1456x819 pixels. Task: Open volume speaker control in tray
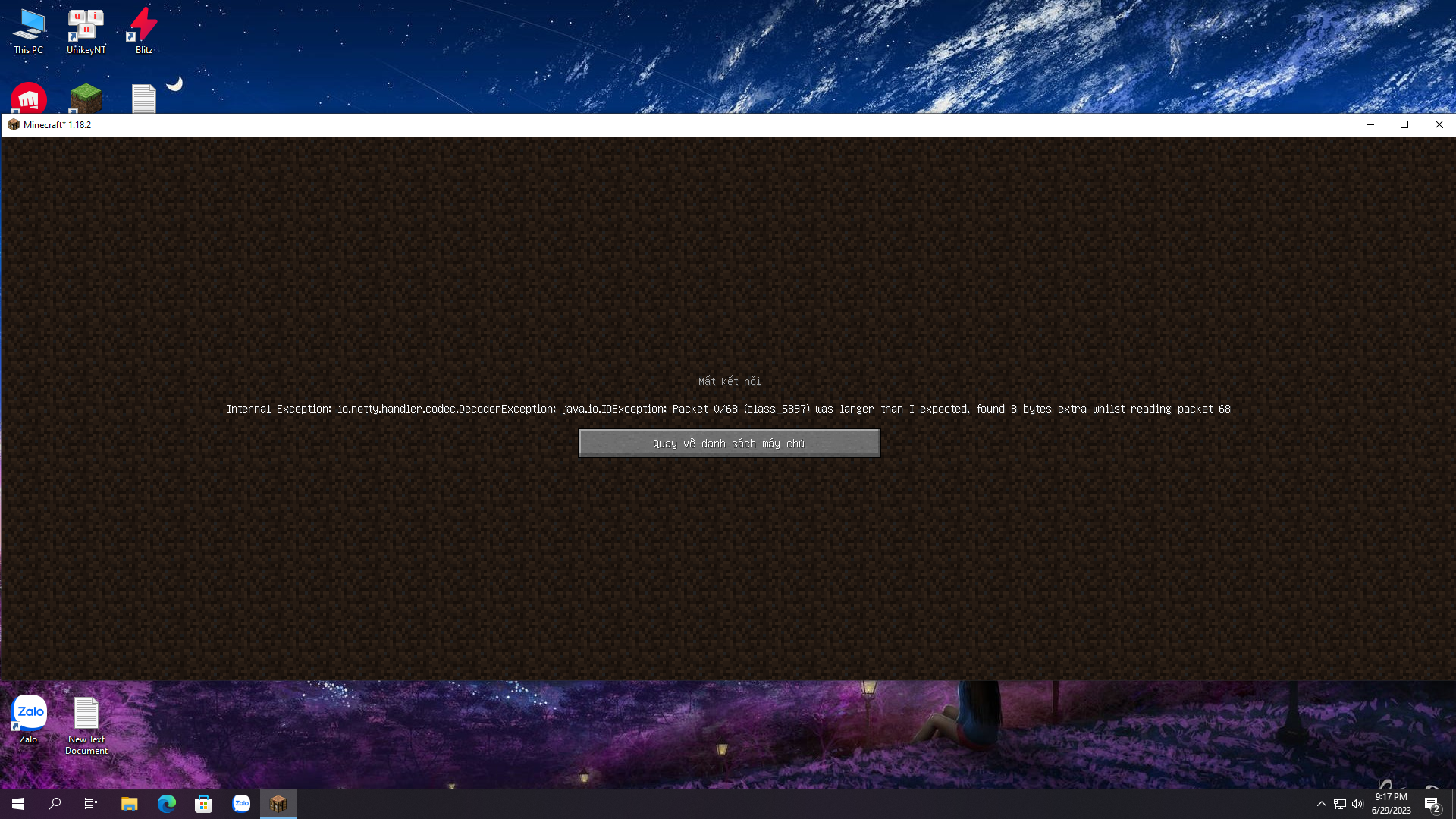tap(1357, 804)
